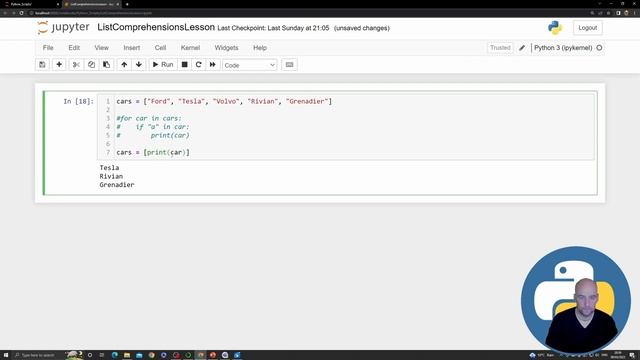This screenshot has height=360, width=640.
Task: Open a new browser tab
Action: point(127,4)
